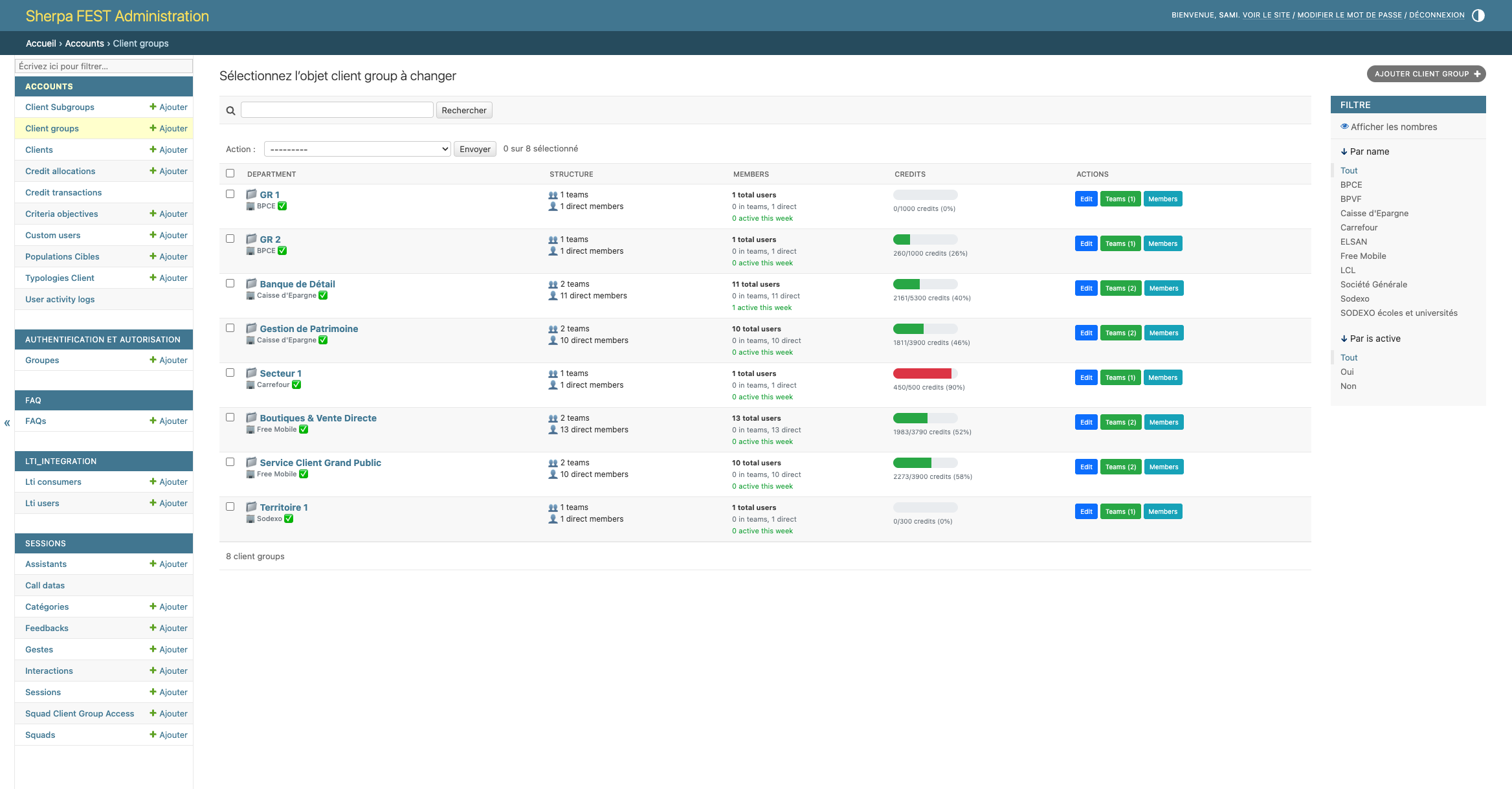1512x789 pixels.
Task: Toggle the select-all checkbox in the table header
Action: pos(230,173)
